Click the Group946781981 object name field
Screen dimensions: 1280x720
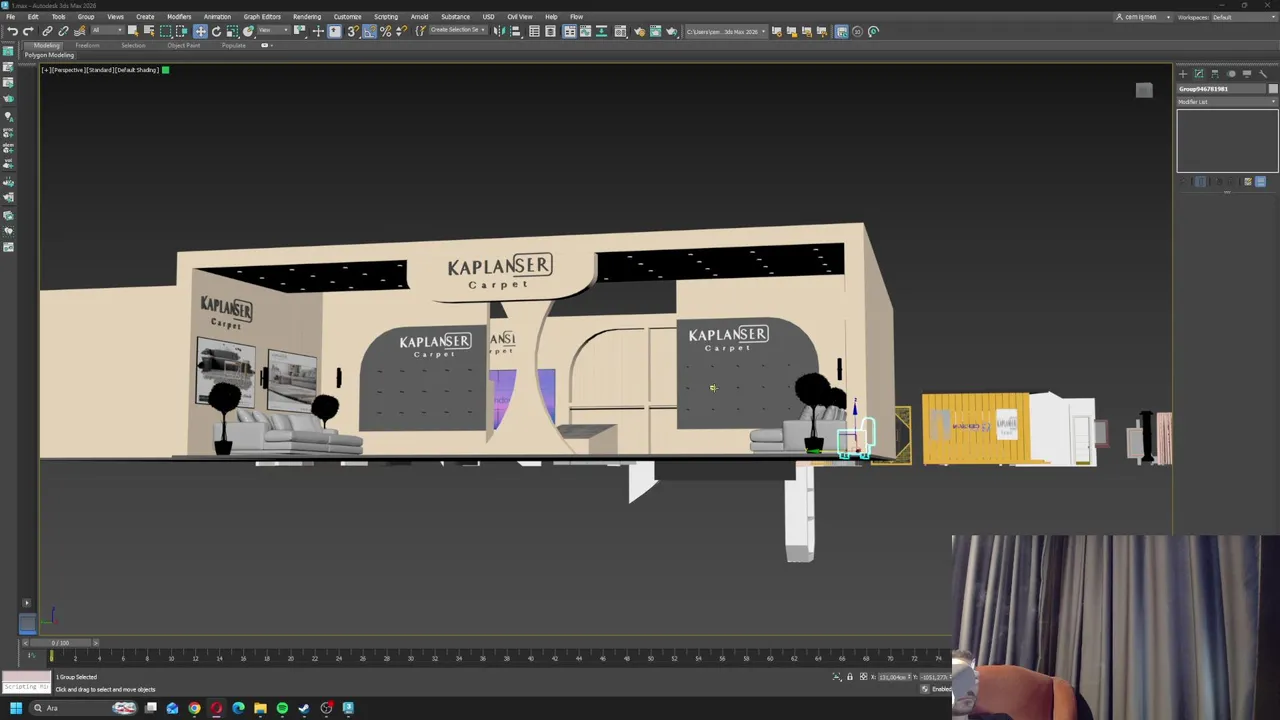[1222, 89]
